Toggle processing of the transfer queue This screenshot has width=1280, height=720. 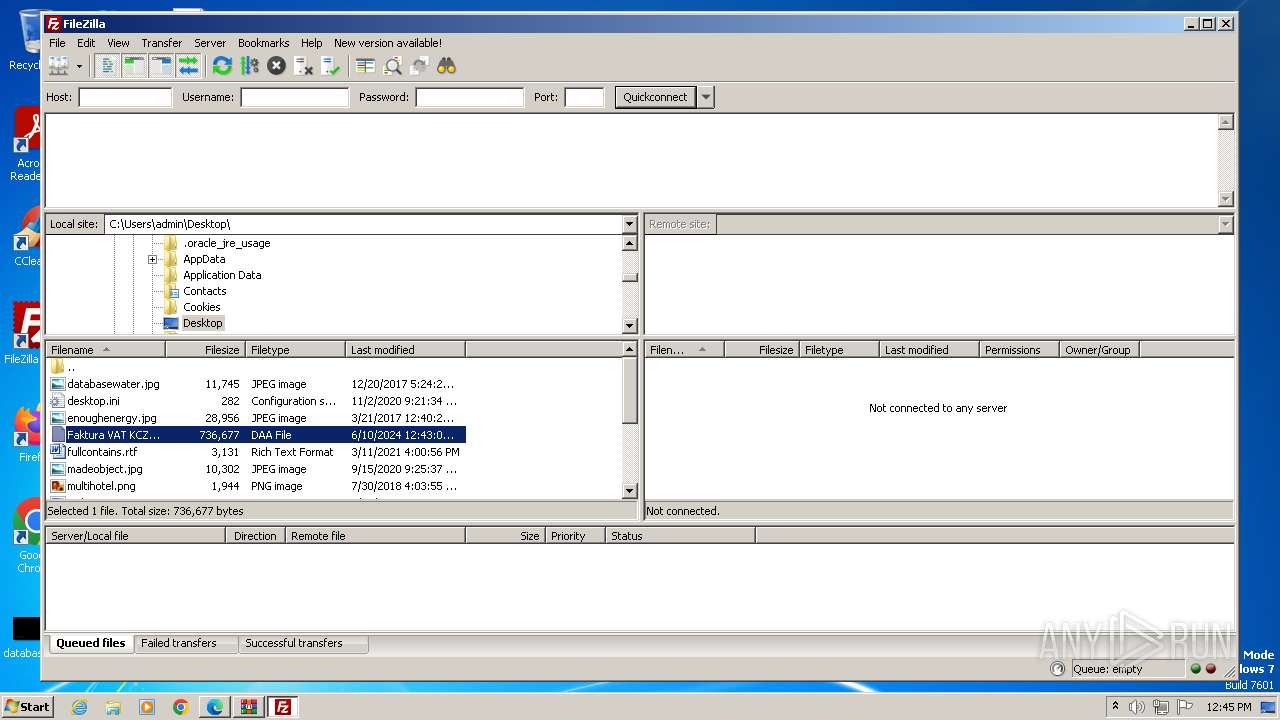(249, 66)
